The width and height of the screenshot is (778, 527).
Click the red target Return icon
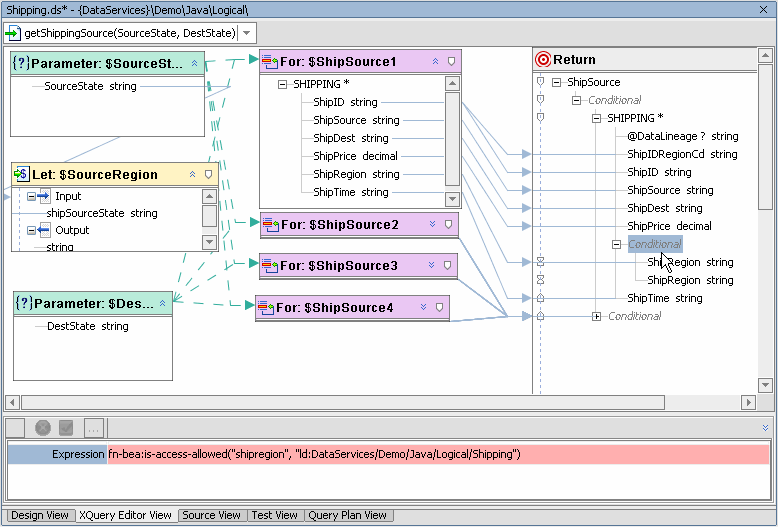[x=543, y=60]
